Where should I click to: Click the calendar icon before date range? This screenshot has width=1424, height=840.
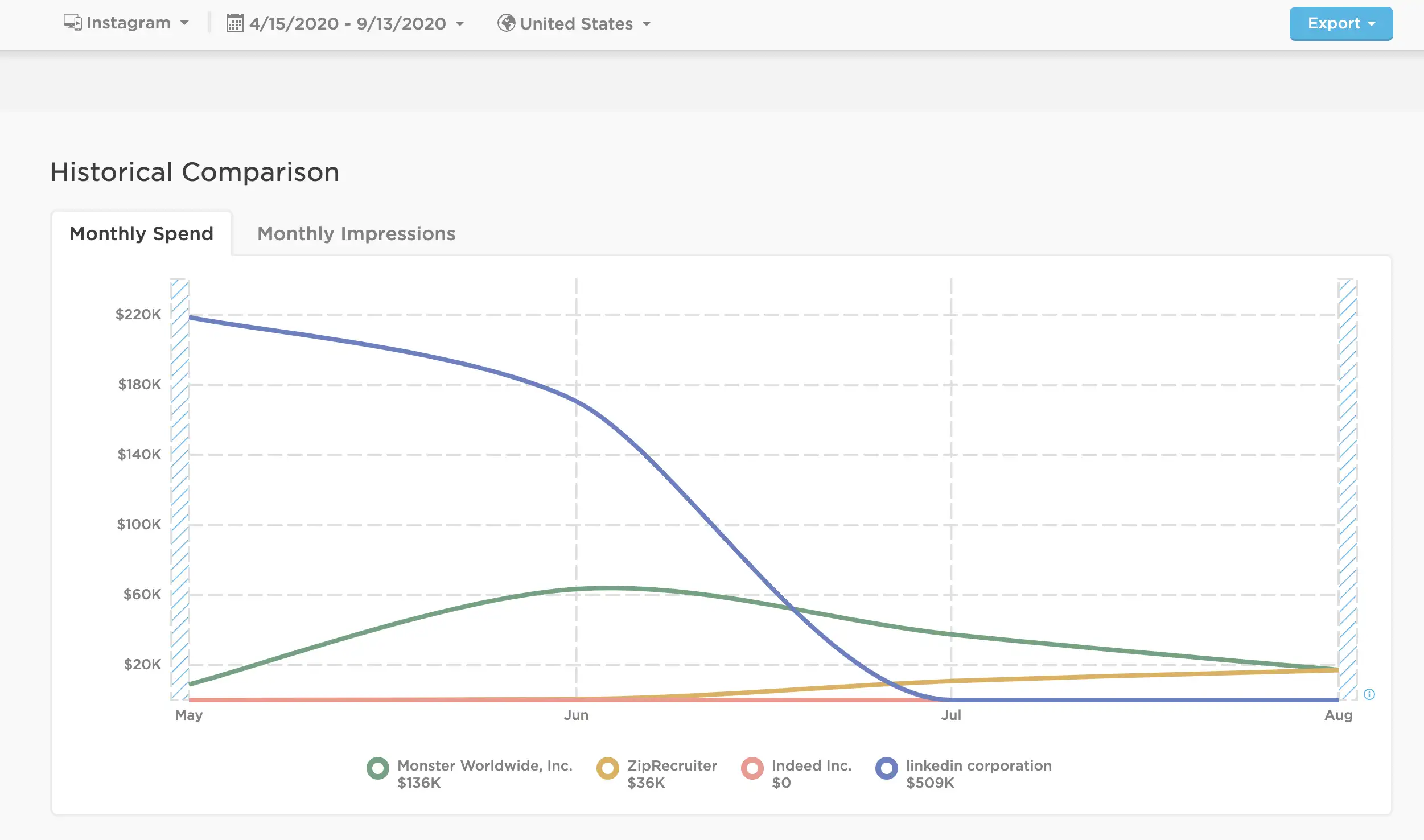click(235, 23)
